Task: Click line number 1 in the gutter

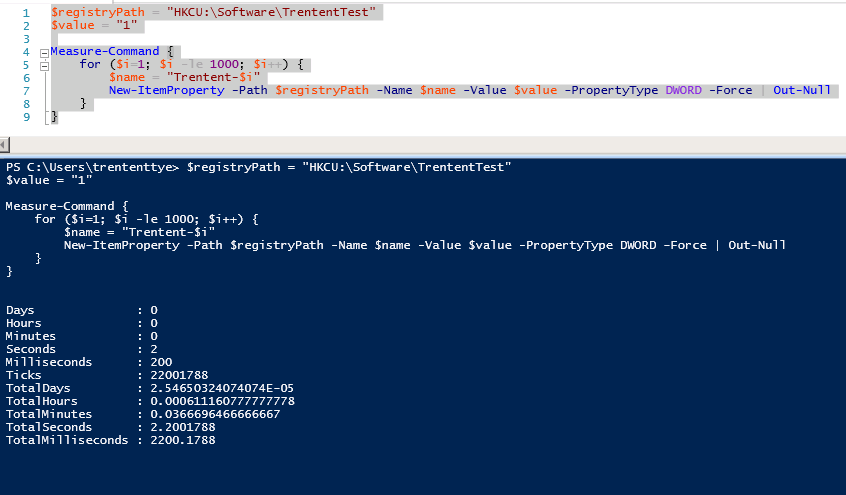Action: [25, 12]
